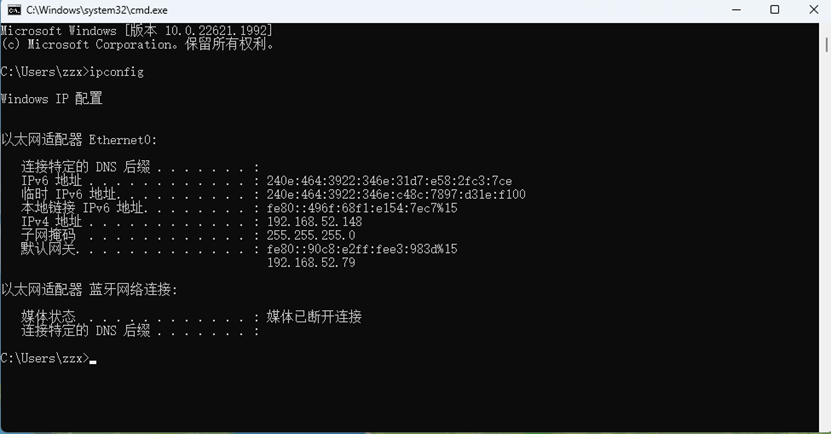Image resolution: width=831 pixels, height=434 pixels.
Task: Click the subnet mask 255.255.255.0
Action: [311, 235]
